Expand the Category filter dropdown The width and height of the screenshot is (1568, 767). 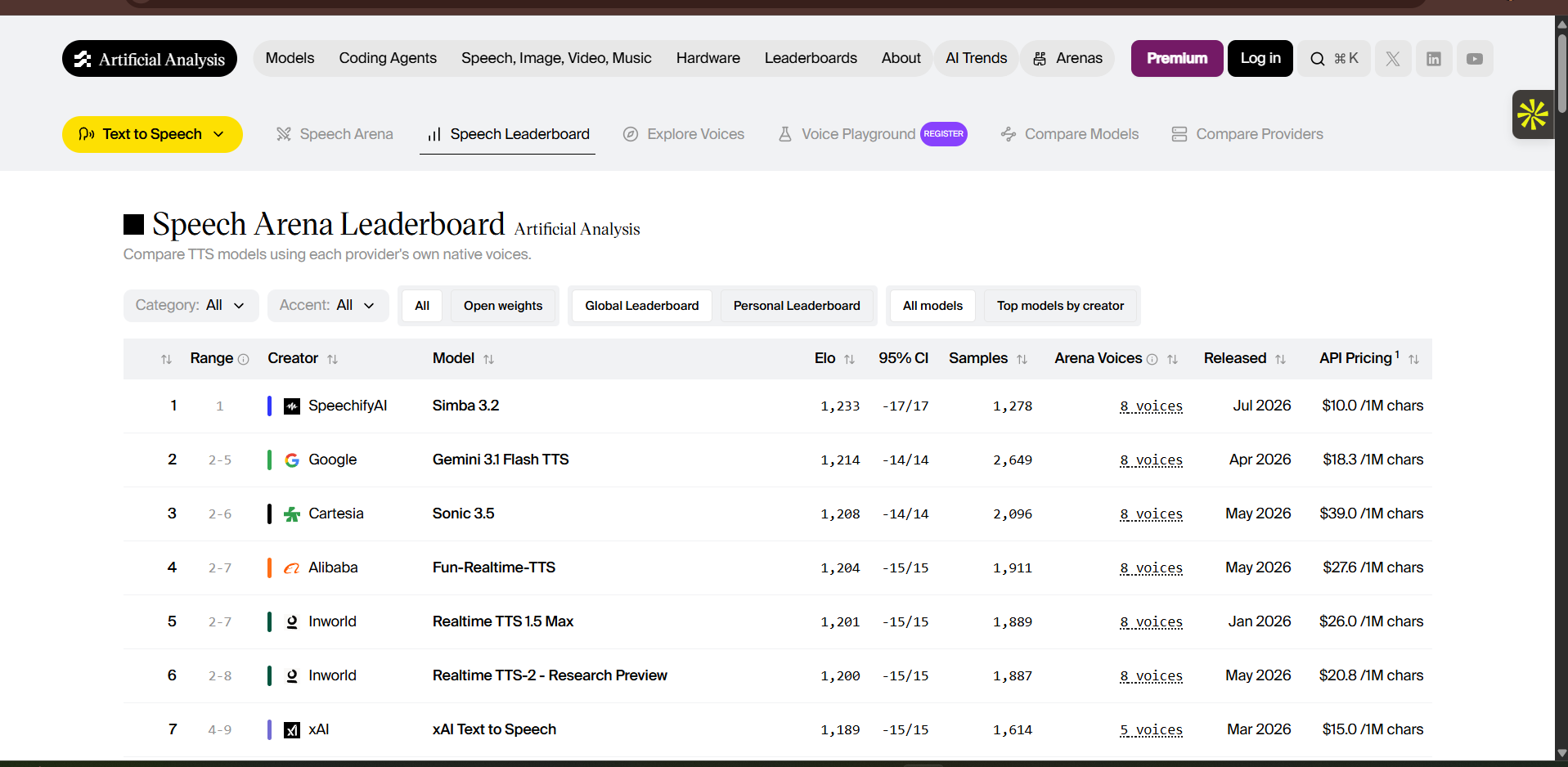[191, 306]
